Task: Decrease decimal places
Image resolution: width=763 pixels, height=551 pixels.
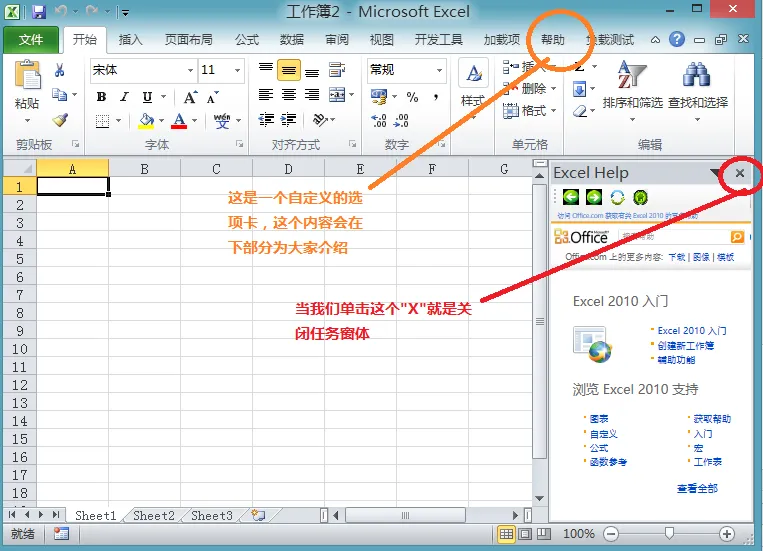Action: (401, 120)
